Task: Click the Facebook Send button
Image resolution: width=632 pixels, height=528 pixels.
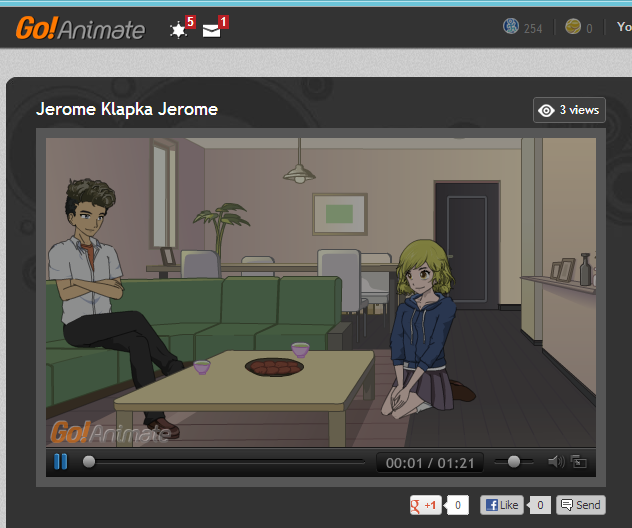Action: (581, 505)
